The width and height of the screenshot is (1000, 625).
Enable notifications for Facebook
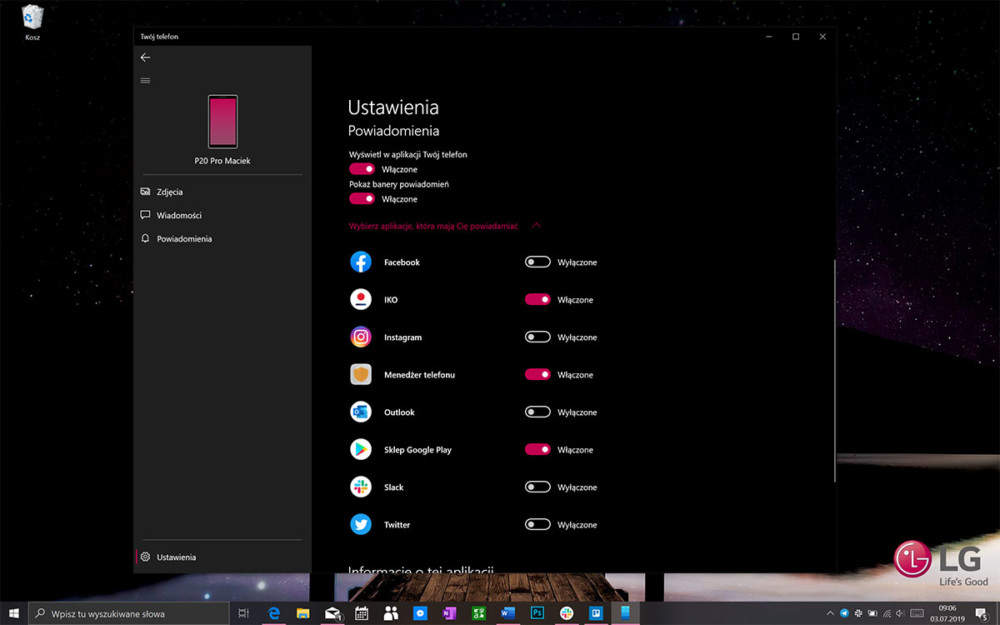[538, 262]
